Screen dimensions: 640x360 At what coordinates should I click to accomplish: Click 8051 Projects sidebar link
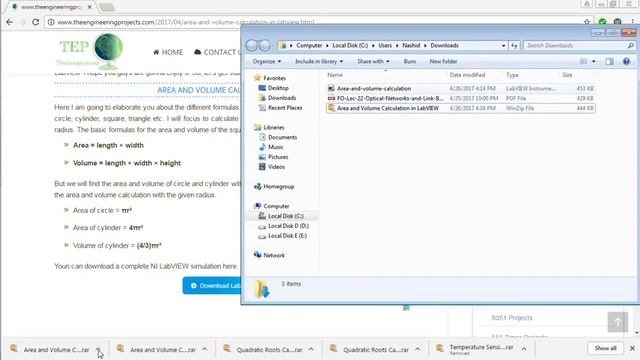(x=512, y=318)
